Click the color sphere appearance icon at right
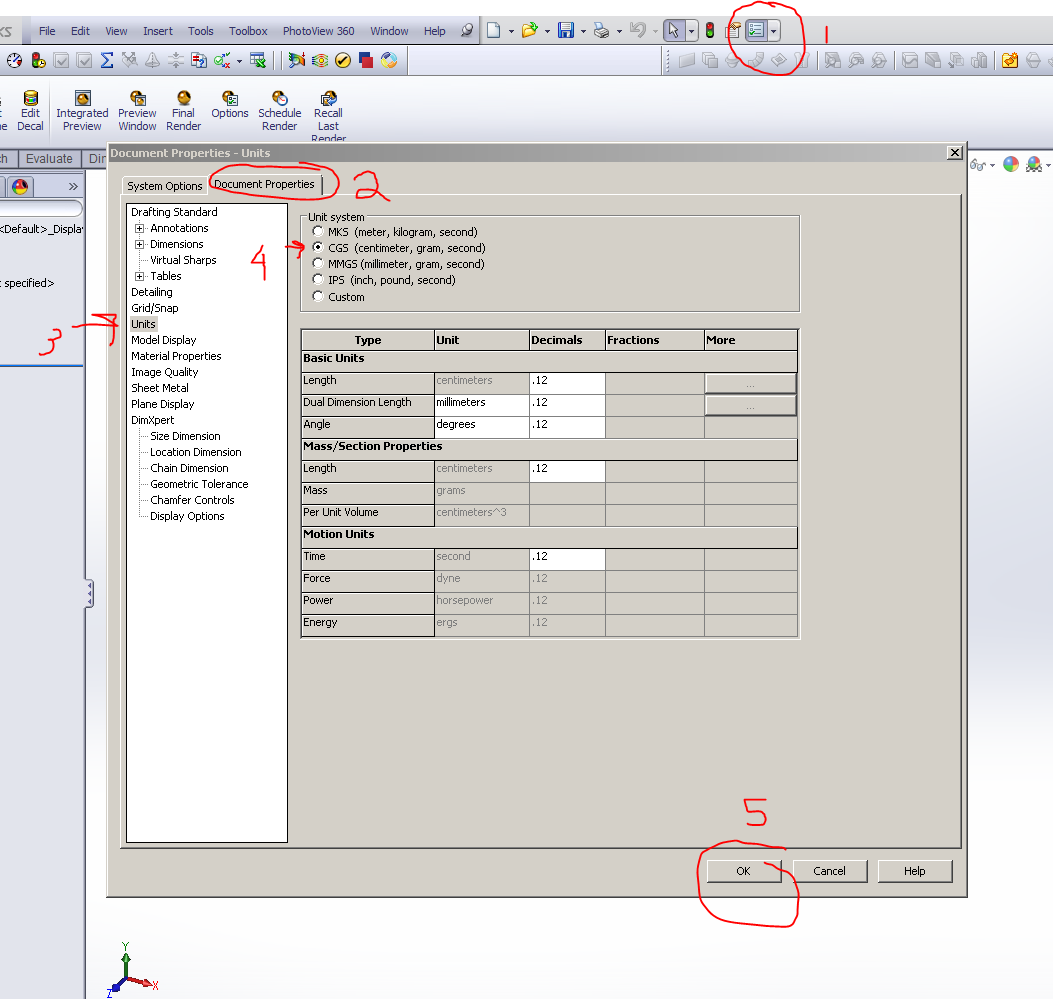Image resolution: width=1053 pixels, height=999 pixels. pyautogui.click(x=1011, y=164)
